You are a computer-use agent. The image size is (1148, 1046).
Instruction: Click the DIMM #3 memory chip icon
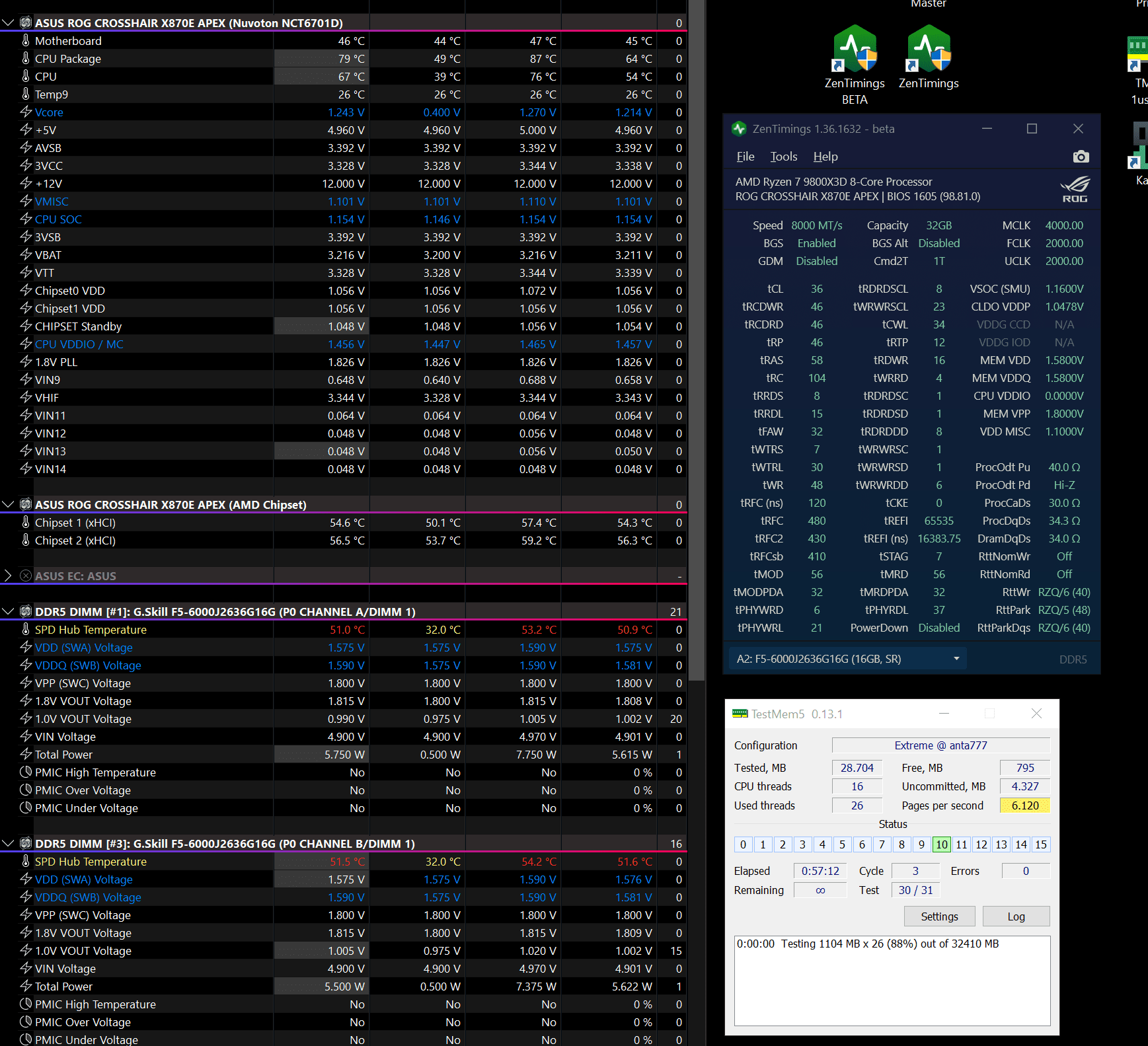[26, 843]
